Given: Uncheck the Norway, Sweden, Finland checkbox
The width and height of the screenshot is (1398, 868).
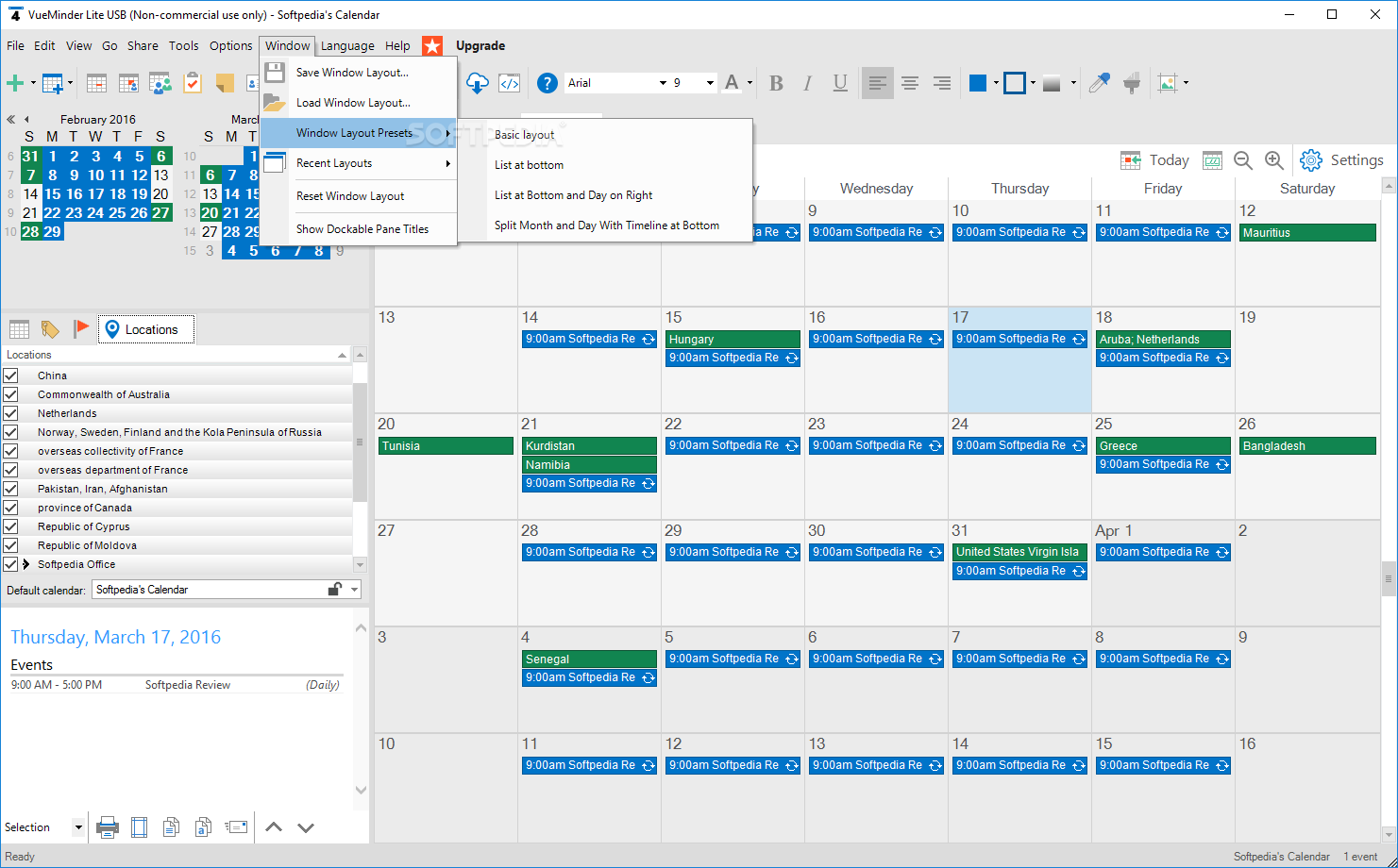Looking at the screenshot, I should tap(11, 432).
